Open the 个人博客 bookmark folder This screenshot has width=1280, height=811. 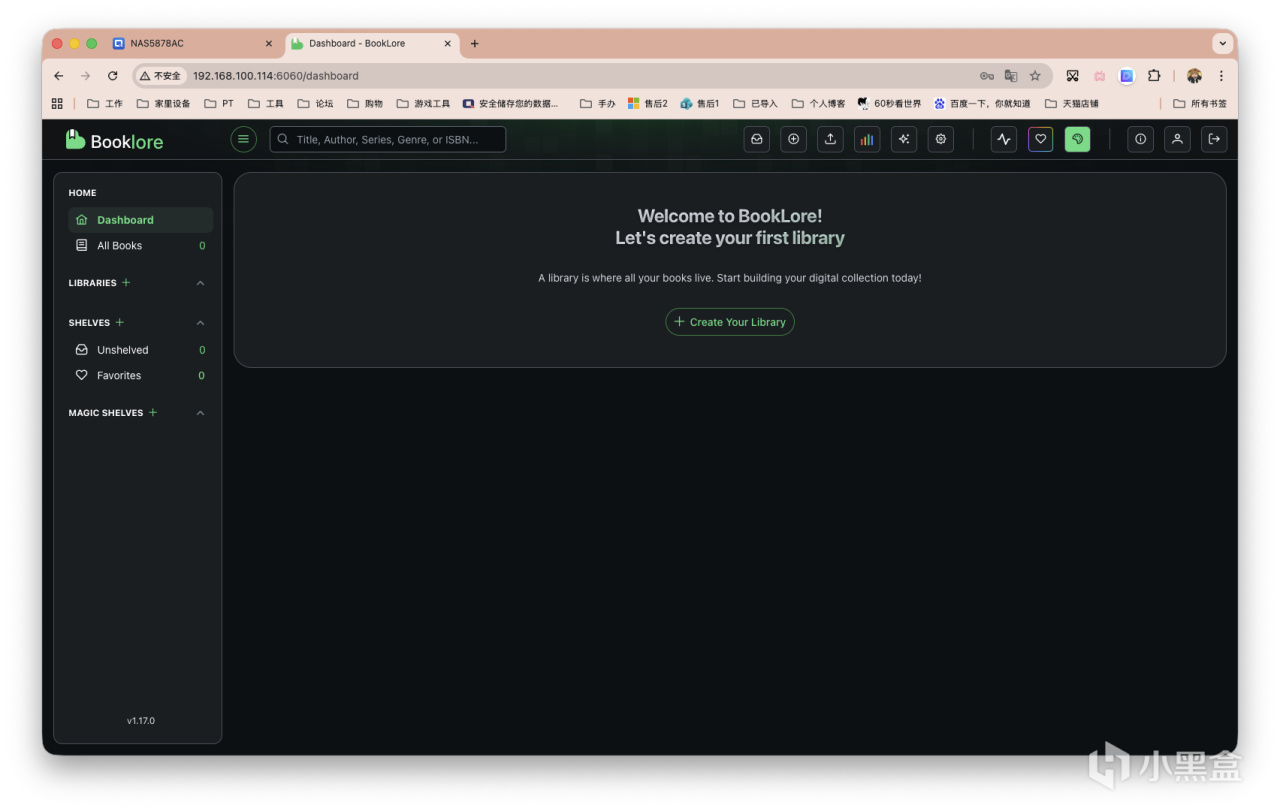(818, 103)
